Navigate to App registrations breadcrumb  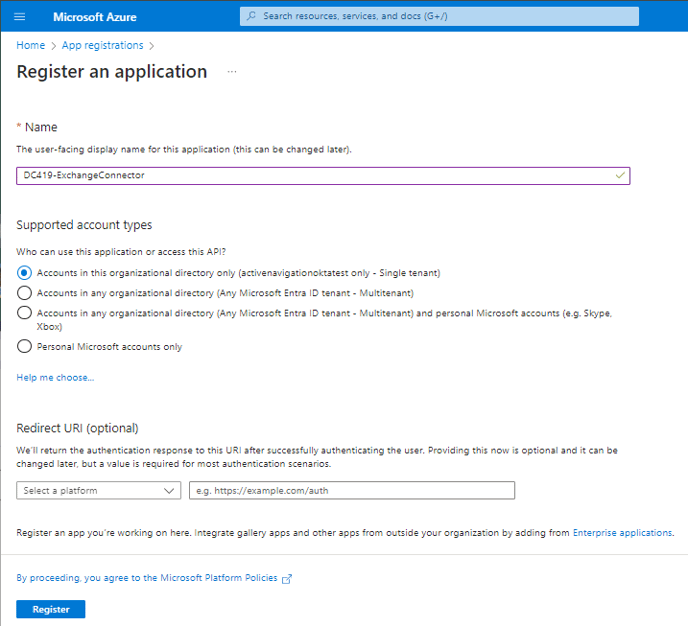pos(103,45)
